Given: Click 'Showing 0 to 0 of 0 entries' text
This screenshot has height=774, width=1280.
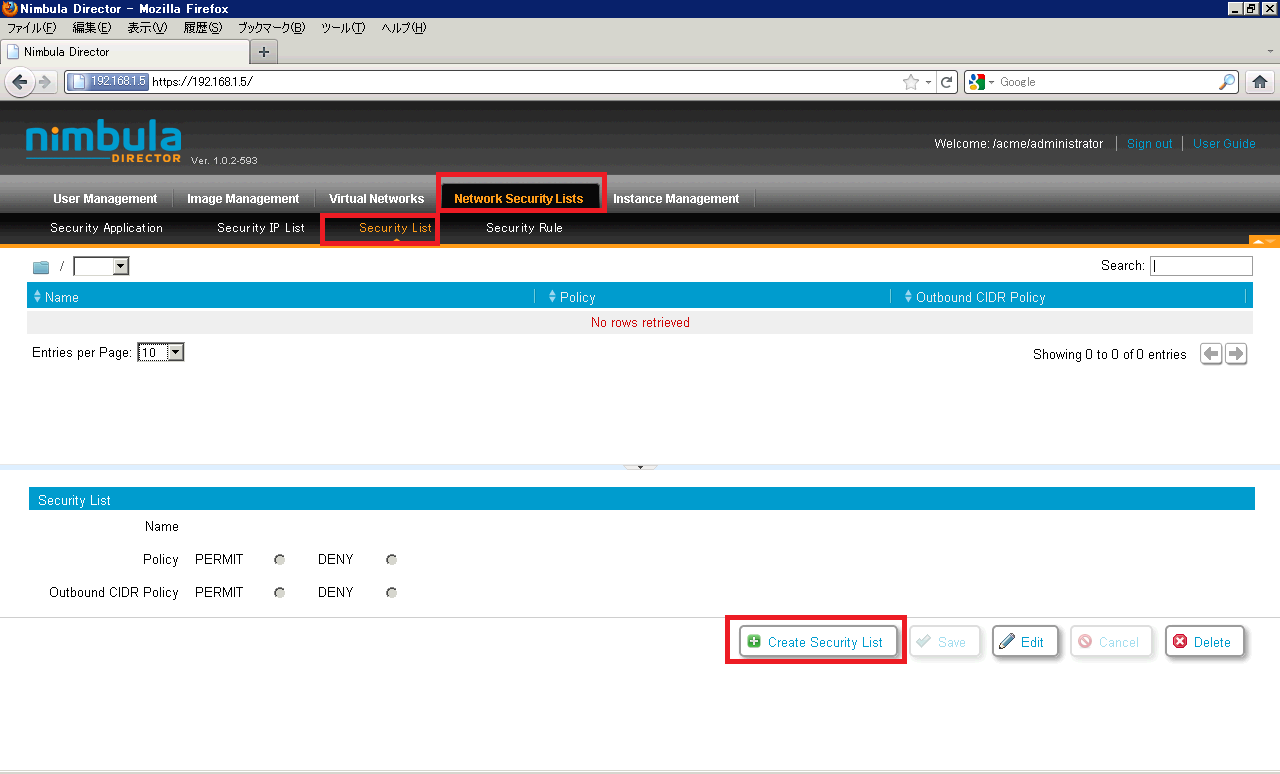Looking at the screenshot, I should pyautogui.click(x=1110, y=355).
